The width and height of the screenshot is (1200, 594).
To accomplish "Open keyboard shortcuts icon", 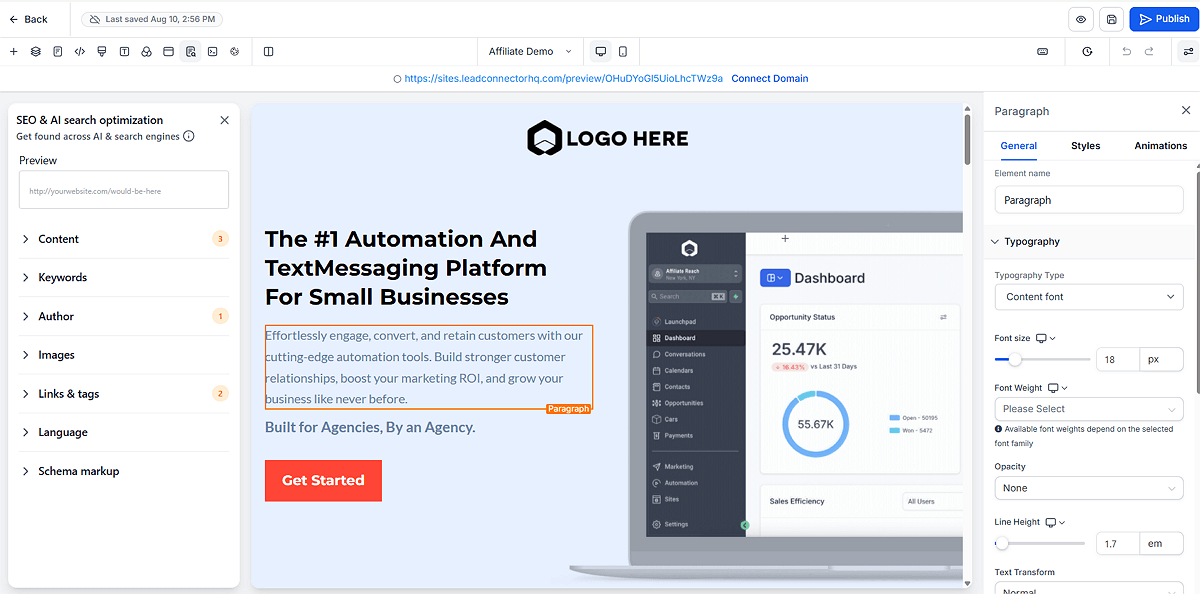I will click(1043, 51).
